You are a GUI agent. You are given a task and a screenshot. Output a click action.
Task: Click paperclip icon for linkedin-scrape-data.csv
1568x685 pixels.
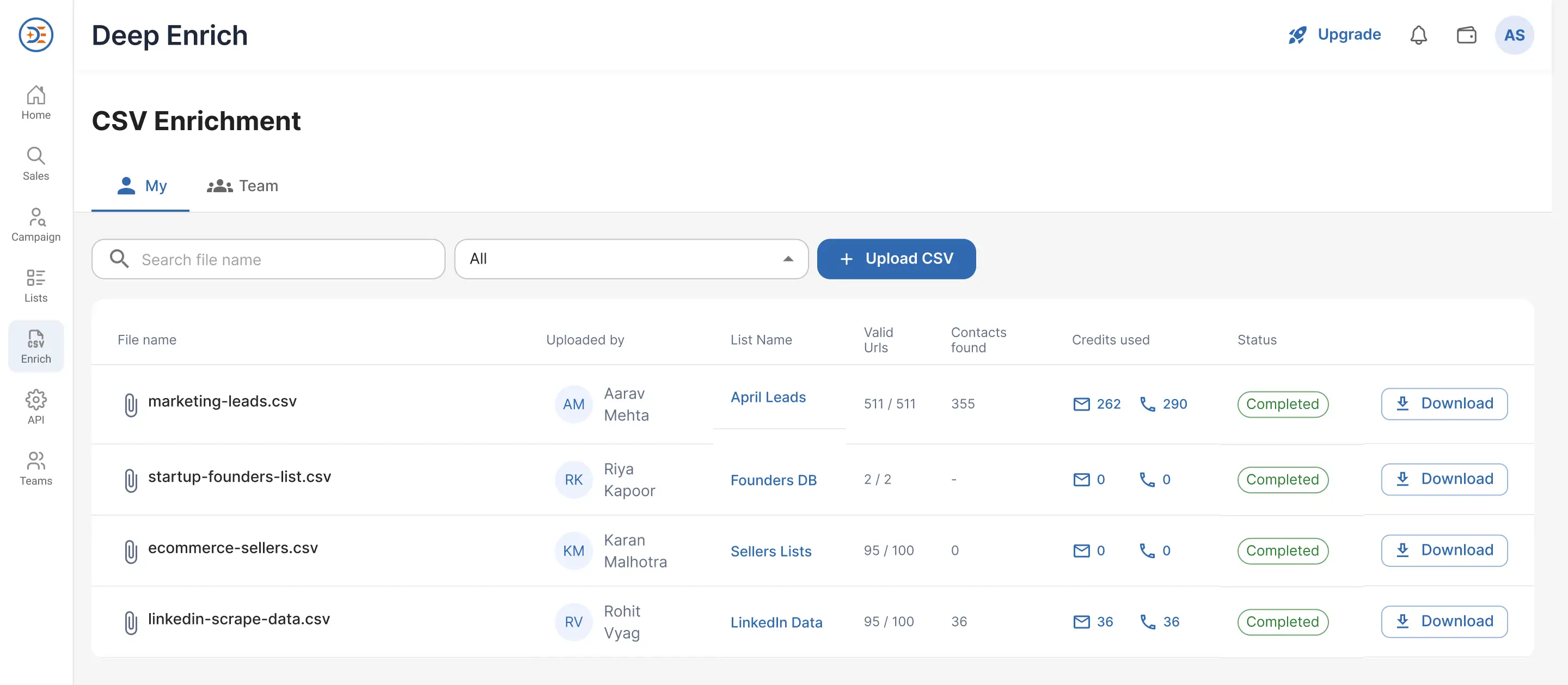click(130, 623)
